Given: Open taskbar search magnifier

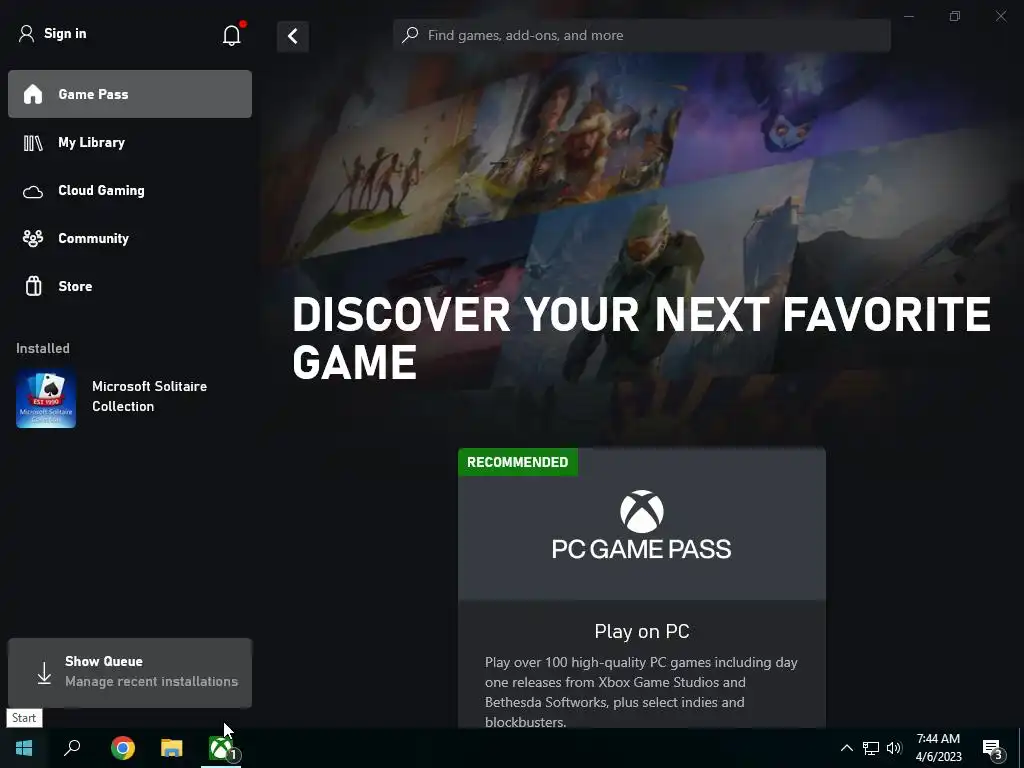Looking at the screenshot, I should click(72, 748).
